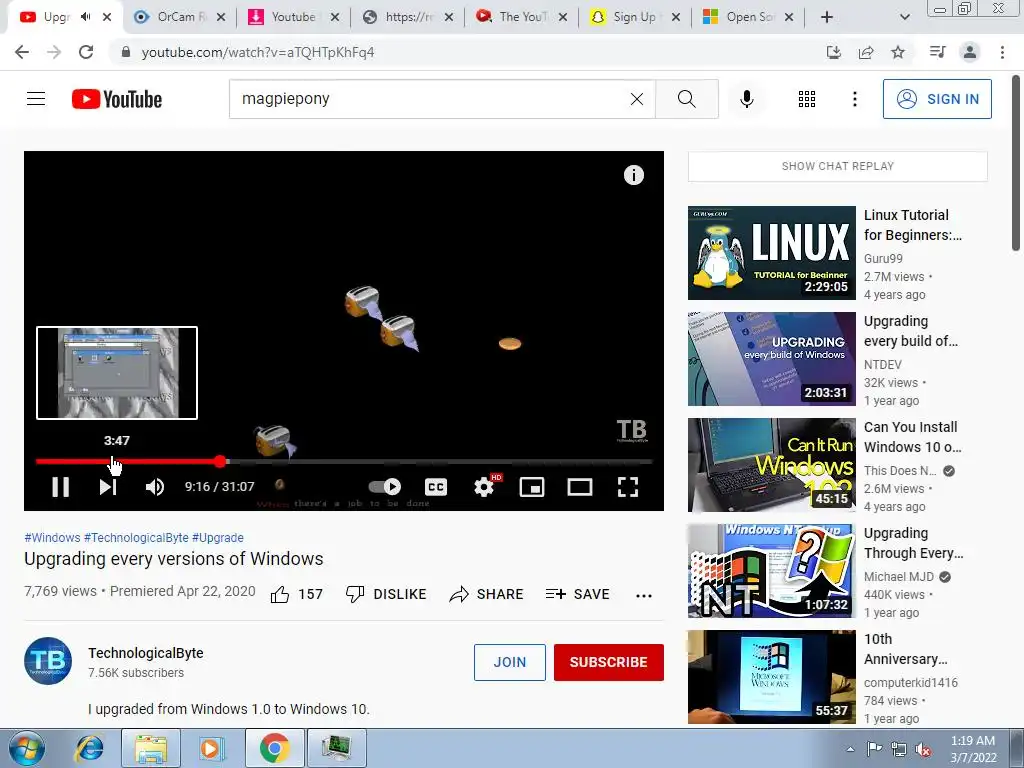Open media controls in Chrome toolbar
Screen dimensions: 1024x768
pyautogui.click(x=937, y=52)
